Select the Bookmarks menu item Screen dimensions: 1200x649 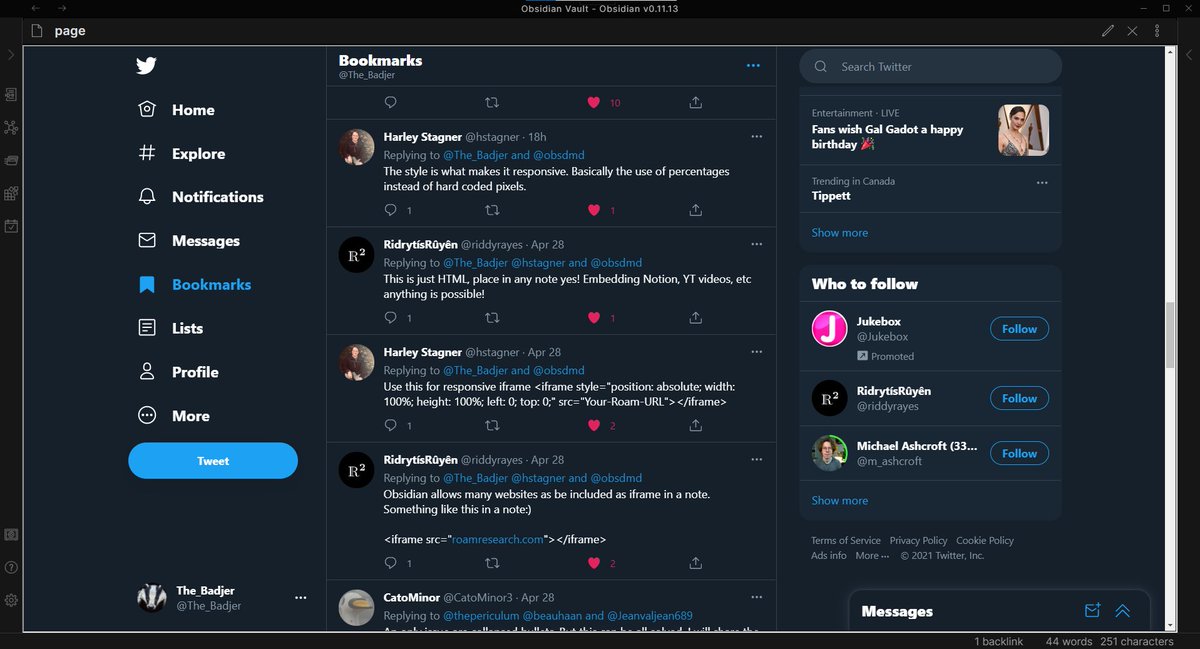[x=195, y=285]
